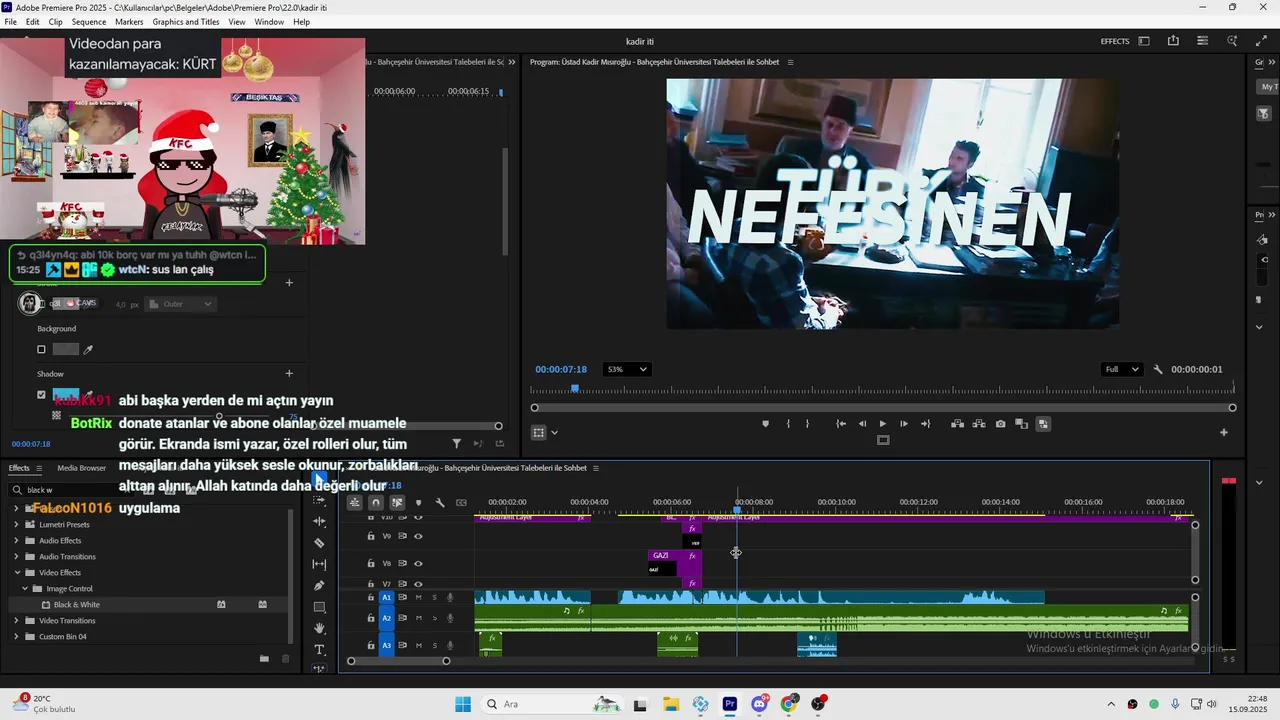1280x720 pixels.
Task: Toggle the lock on track V8
Action: (x=371, y=563)
